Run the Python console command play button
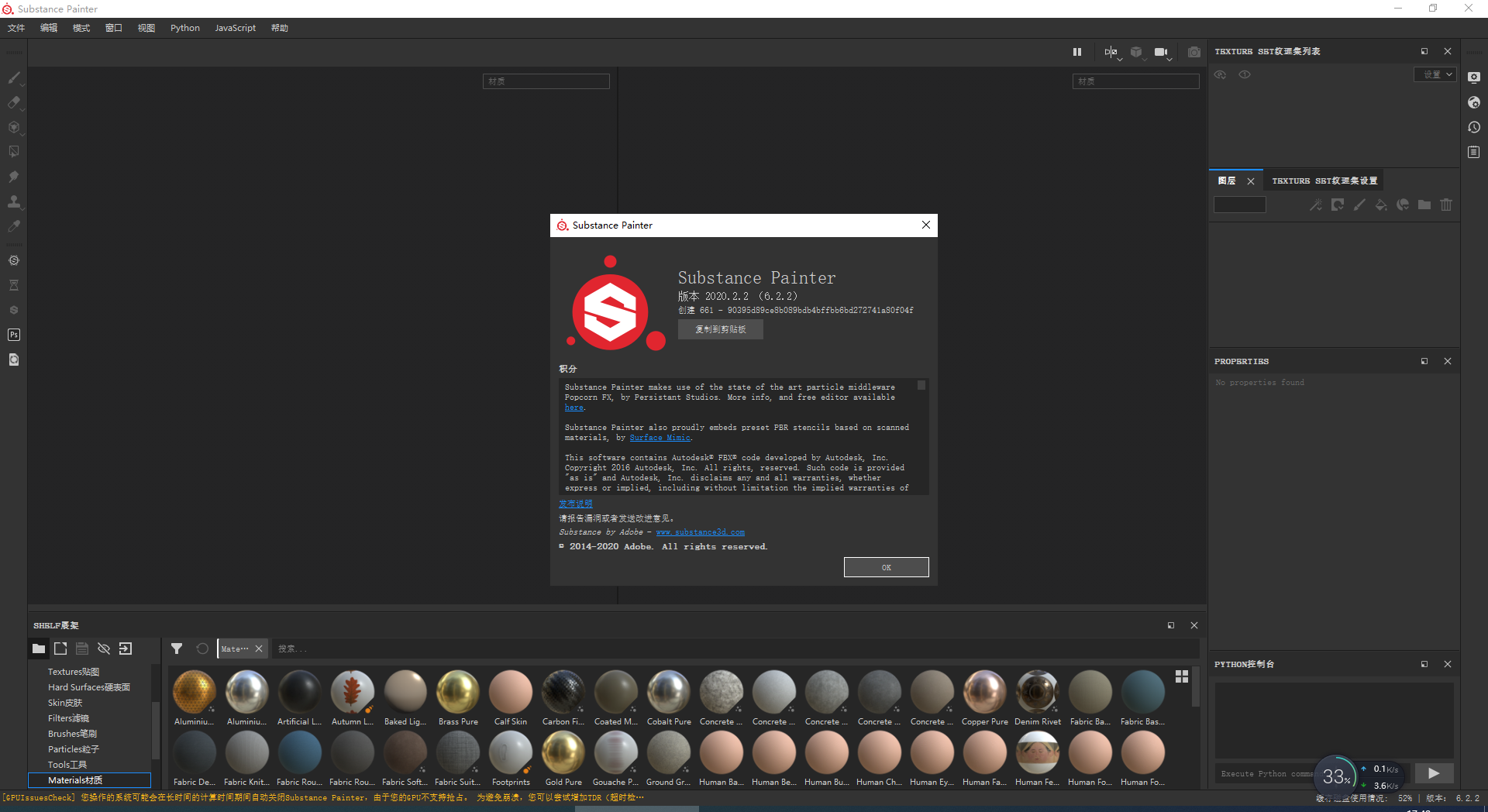This screenshot has width=1488, height=812. pyautogui.click(x=1434, y=773)
